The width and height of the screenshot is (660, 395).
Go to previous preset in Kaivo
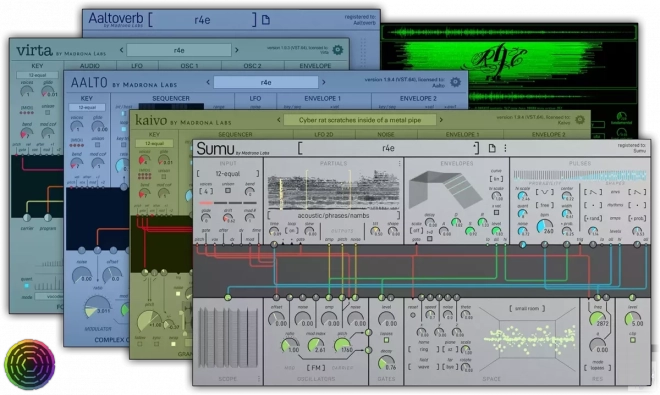(278, 120)
